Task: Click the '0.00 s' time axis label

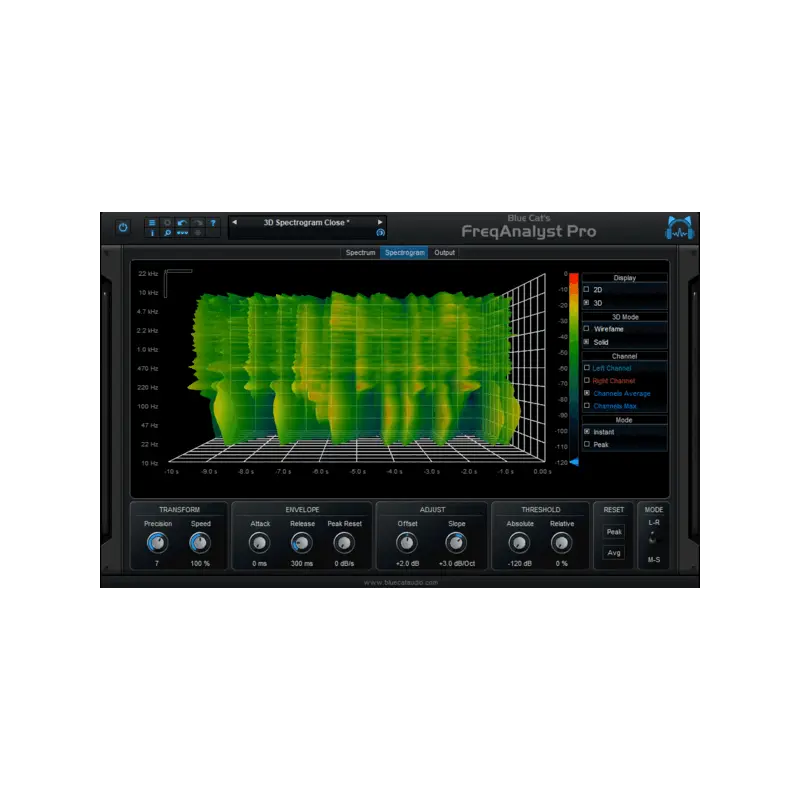Action: tap(542, 471)
